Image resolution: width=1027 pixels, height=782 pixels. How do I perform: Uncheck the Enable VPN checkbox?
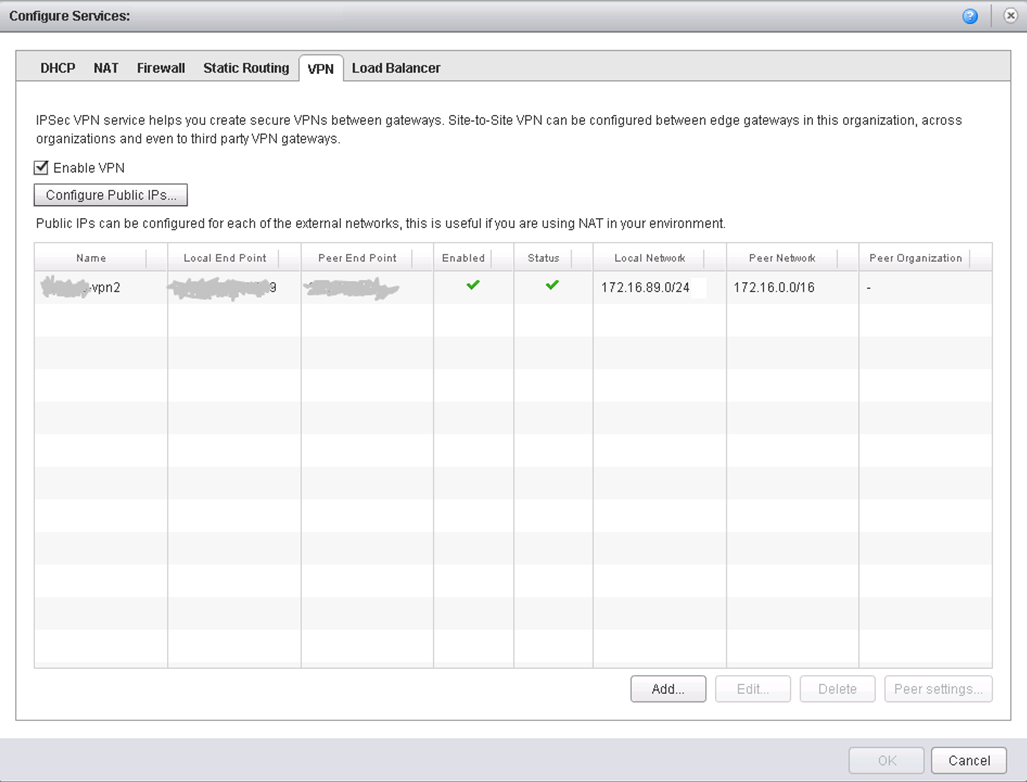click(x=42, y=168)
